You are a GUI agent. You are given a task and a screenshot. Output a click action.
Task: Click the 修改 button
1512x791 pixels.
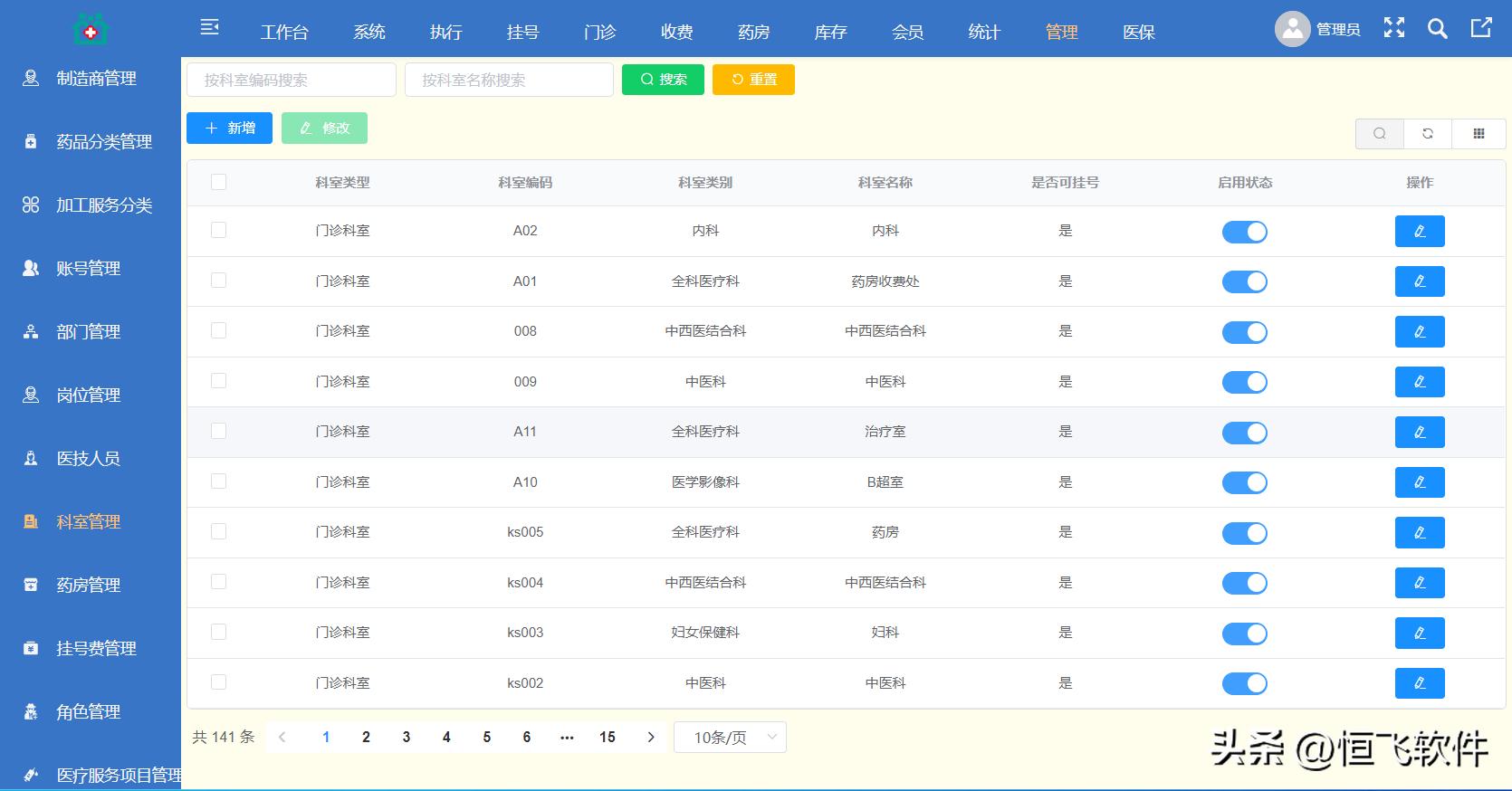324,129
